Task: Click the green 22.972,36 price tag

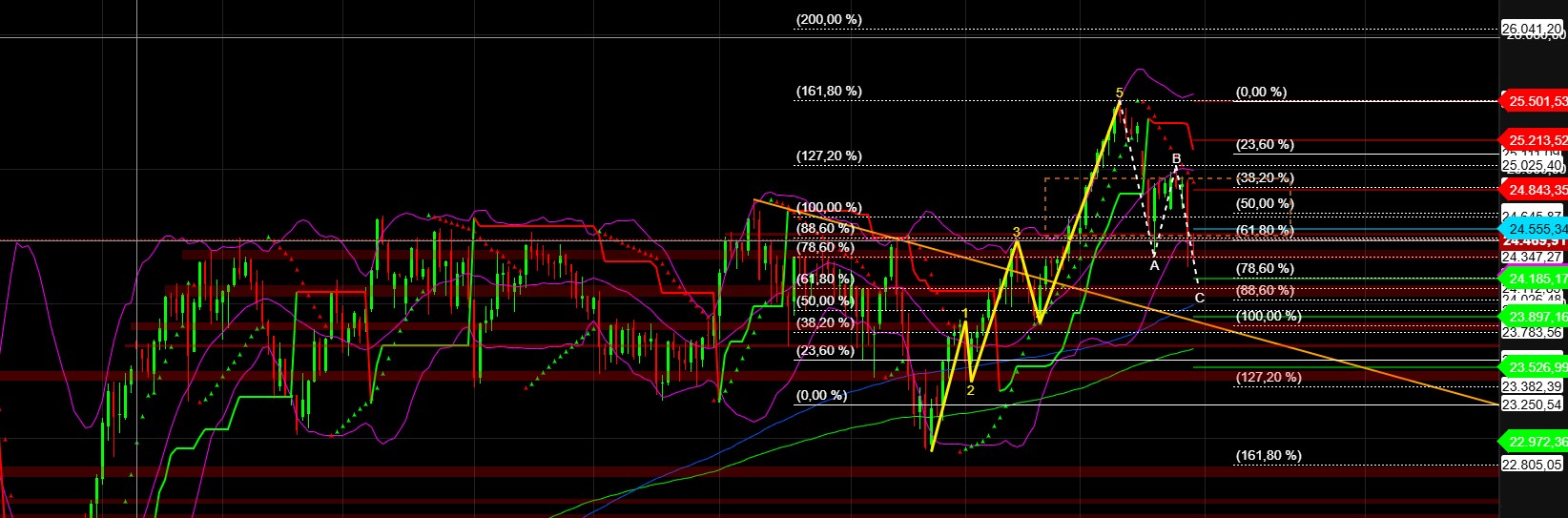Action: pyautogui.click(x=1535, y=441)
